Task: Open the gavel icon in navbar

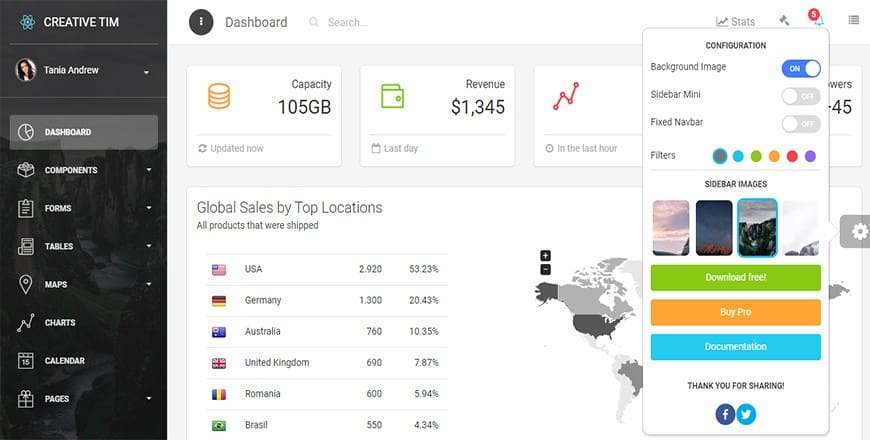Action: click(x=784, y=21)
